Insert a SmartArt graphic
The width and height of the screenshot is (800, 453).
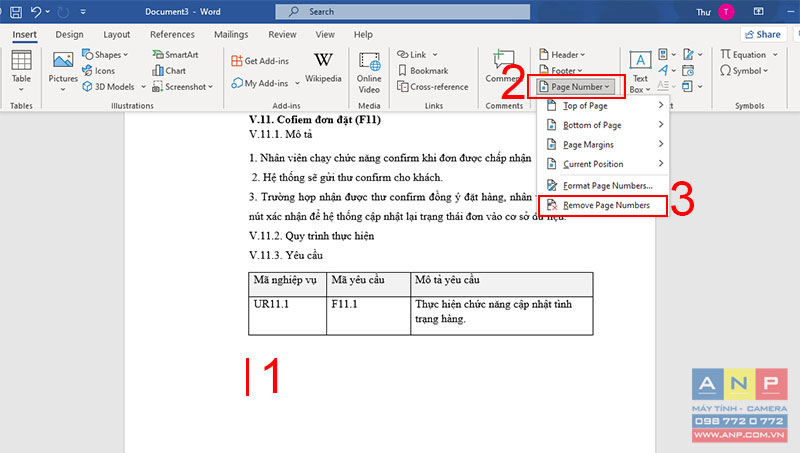(175, 54)
